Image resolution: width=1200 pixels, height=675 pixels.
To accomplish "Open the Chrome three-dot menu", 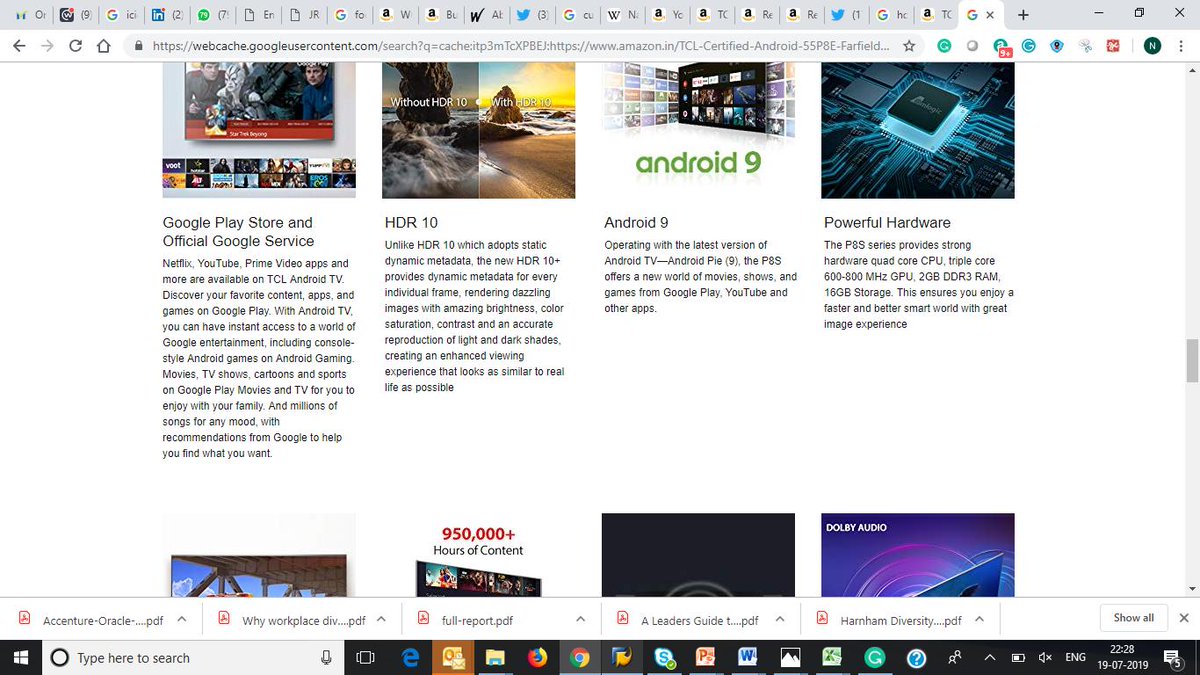I will [1182, 46].
